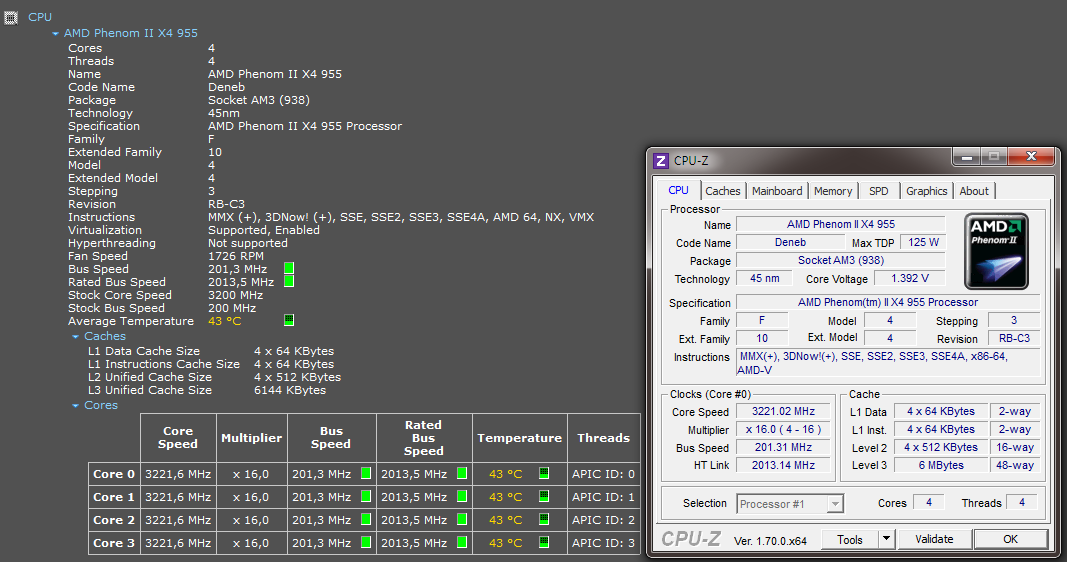Click Core 2 rated bus speed green indicator
1067x562 pixels.
click(462, 520)
